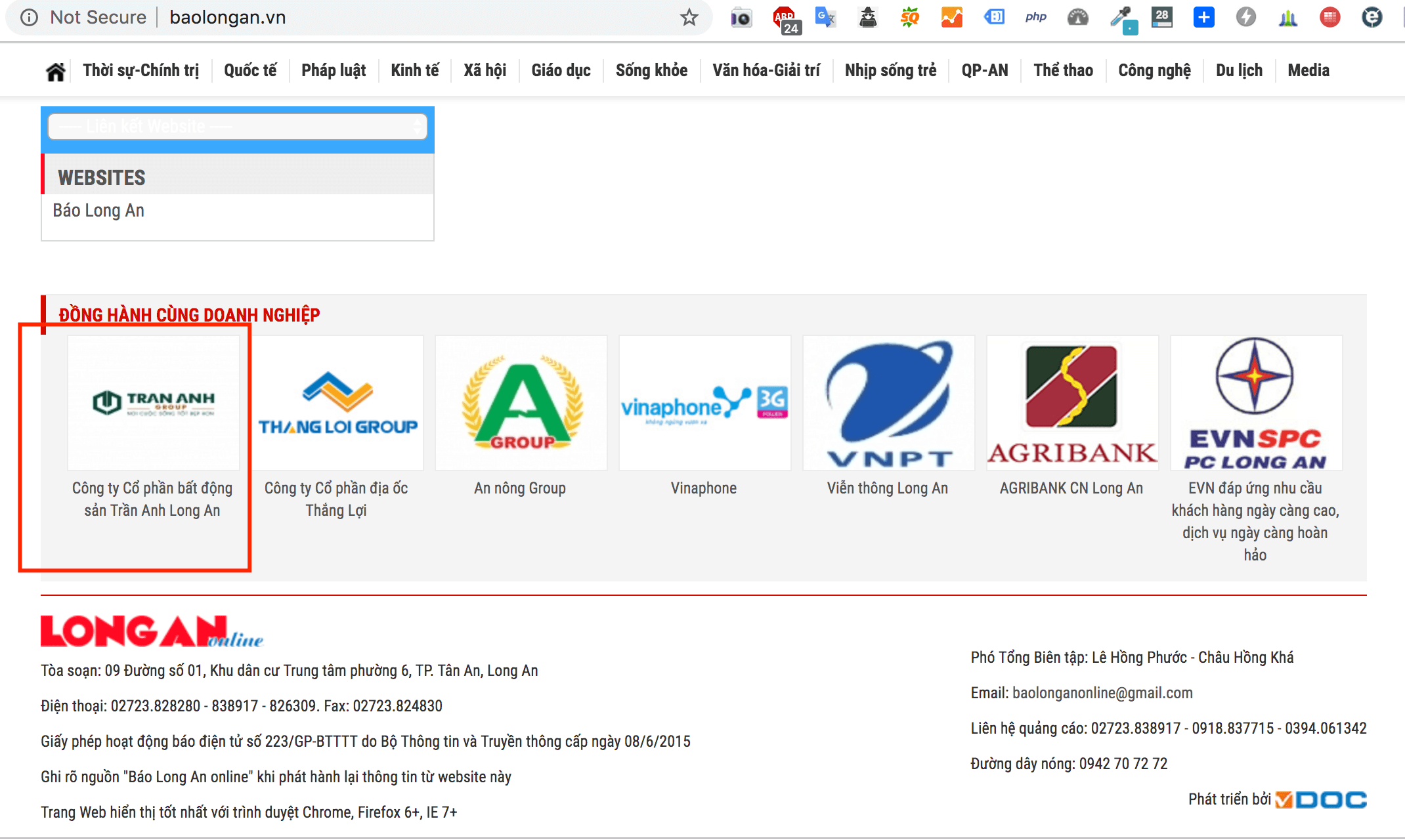Image resolution: width=1405 pixels, height=840 pixels.
Task: Expand the Liên kết Website dropdown
Action: pyautogui.click(x=238, y=126)
